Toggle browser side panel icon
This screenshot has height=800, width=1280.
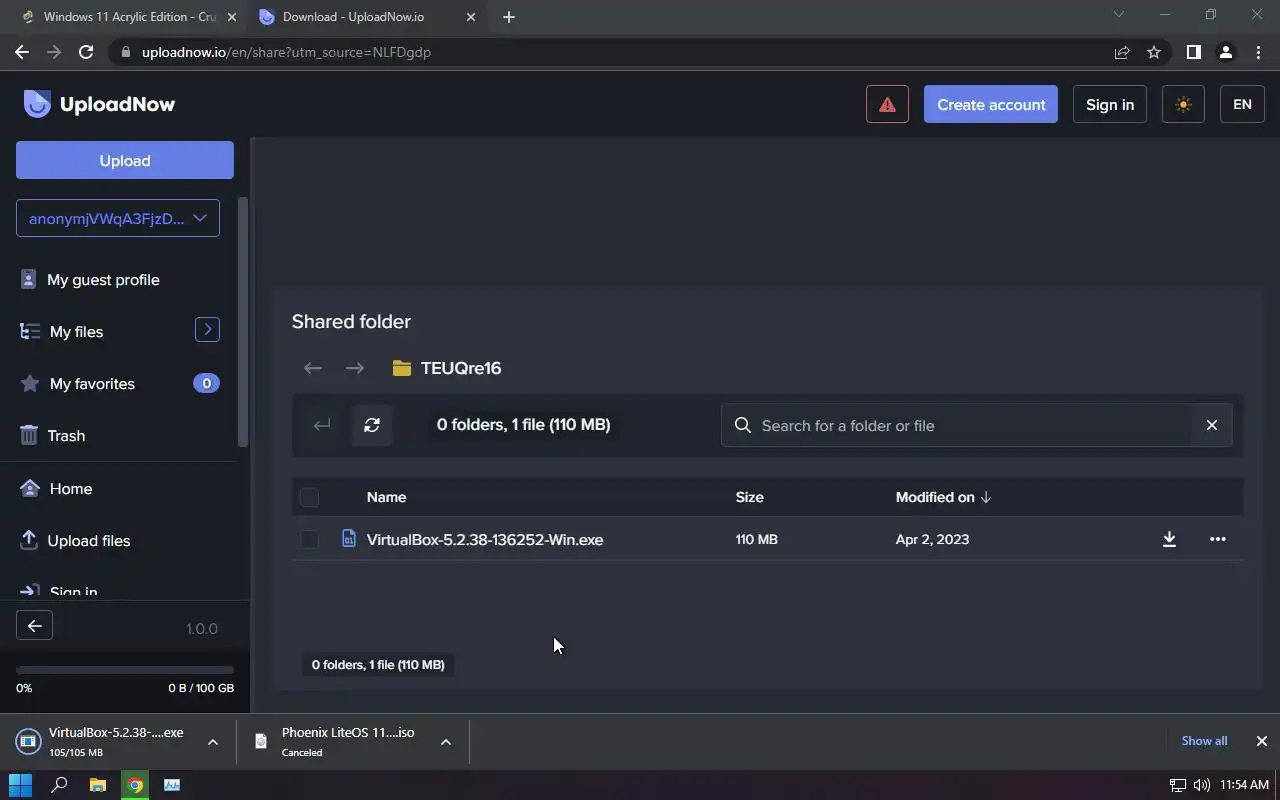[x=1193, y=52]
